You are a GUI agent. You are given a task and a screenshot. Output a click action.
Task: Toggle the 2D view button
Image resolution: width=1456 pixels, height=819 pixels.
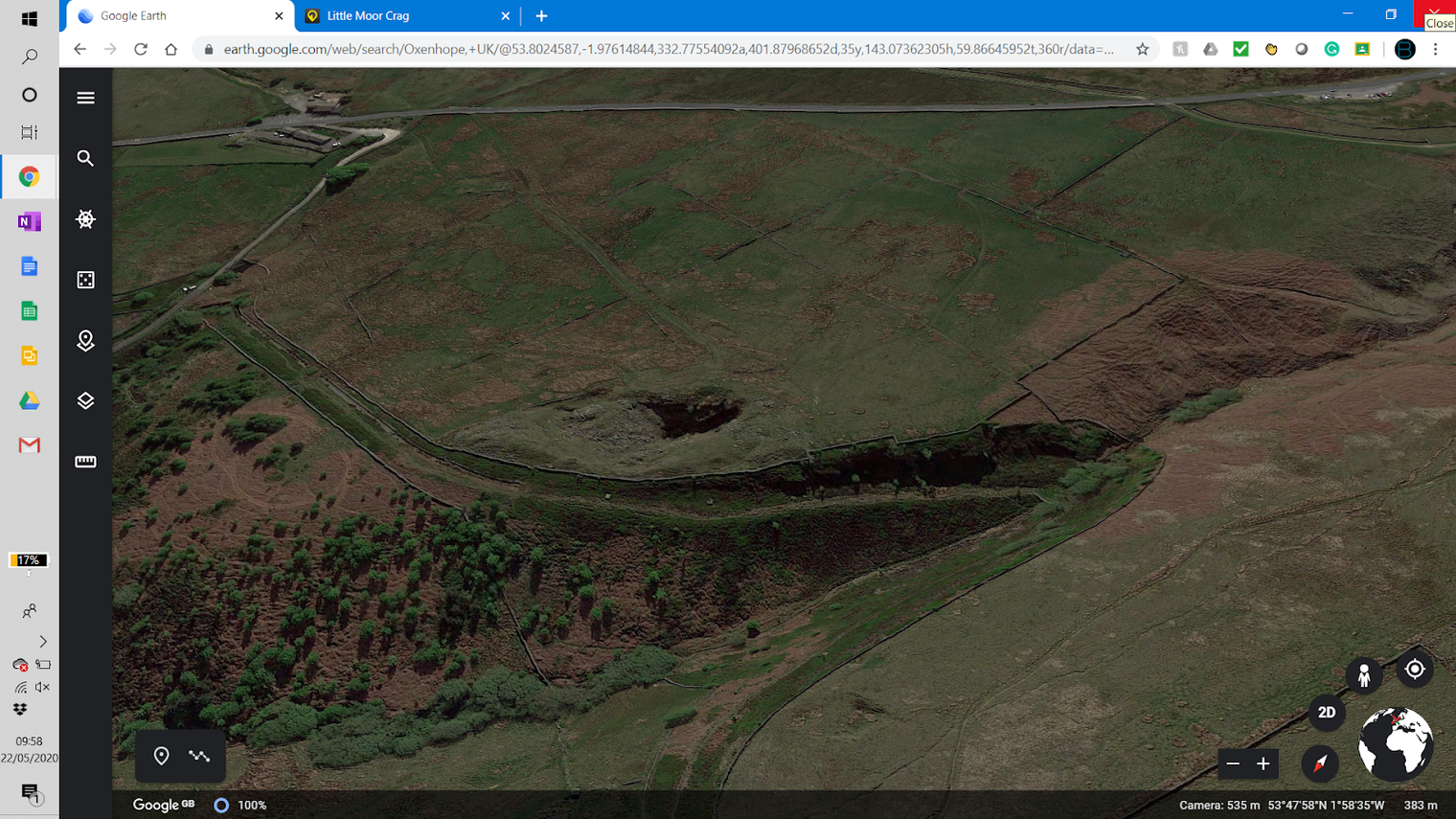pyautogui.click(x=1327, y=713)
